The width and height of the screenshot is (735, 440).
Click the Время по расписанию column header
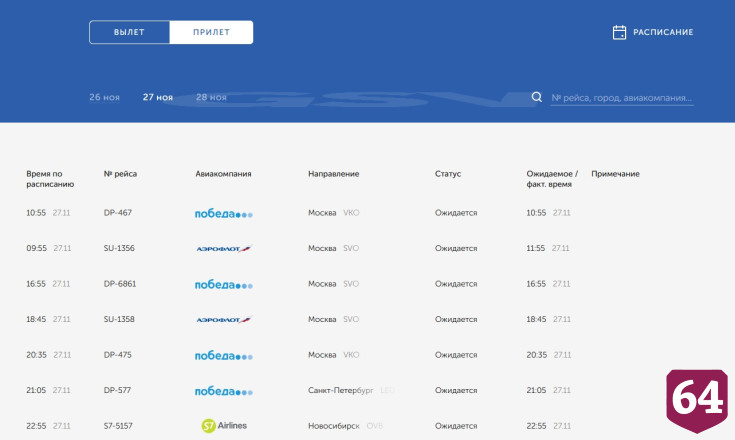(50, 179)
